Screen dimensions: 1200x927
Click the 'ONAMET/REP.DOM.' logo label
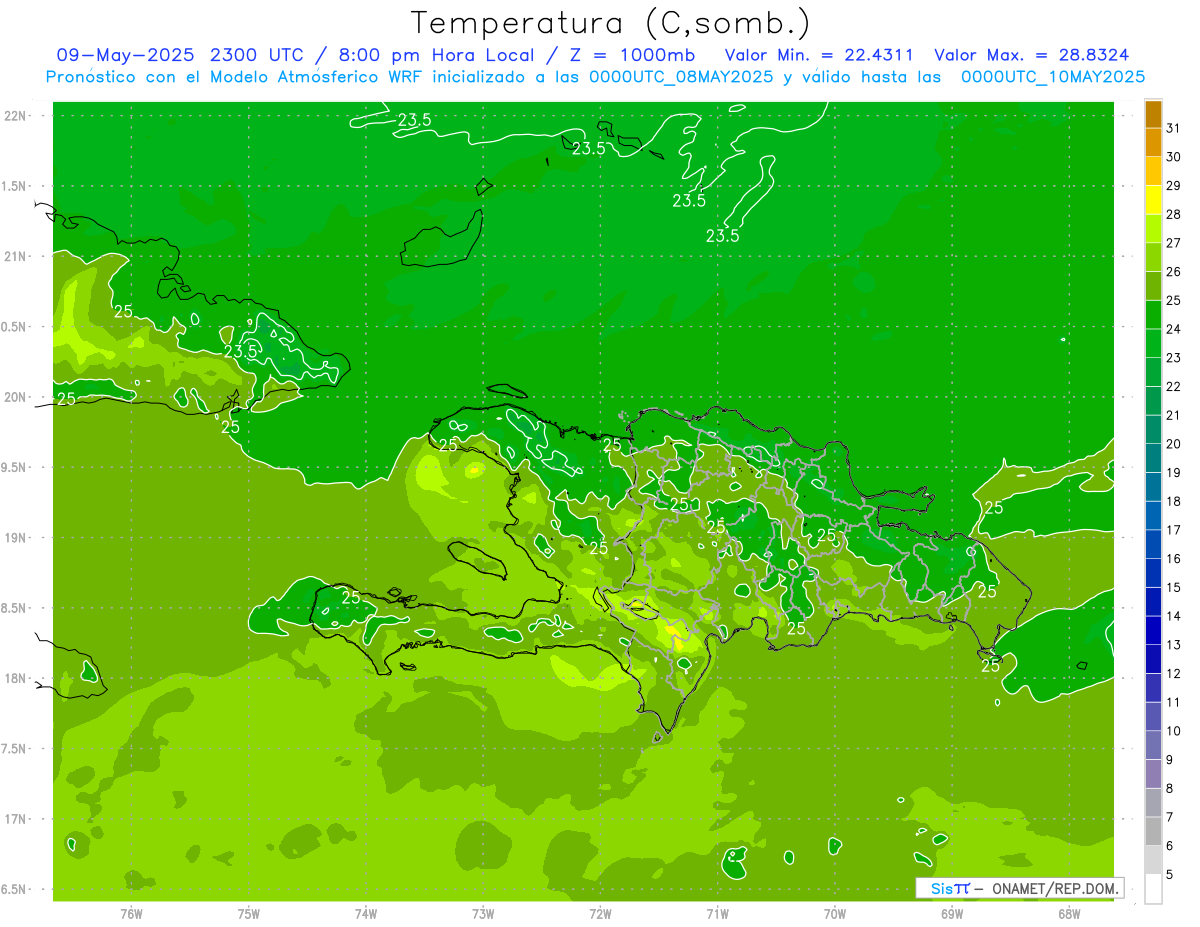click(1053, 888)
